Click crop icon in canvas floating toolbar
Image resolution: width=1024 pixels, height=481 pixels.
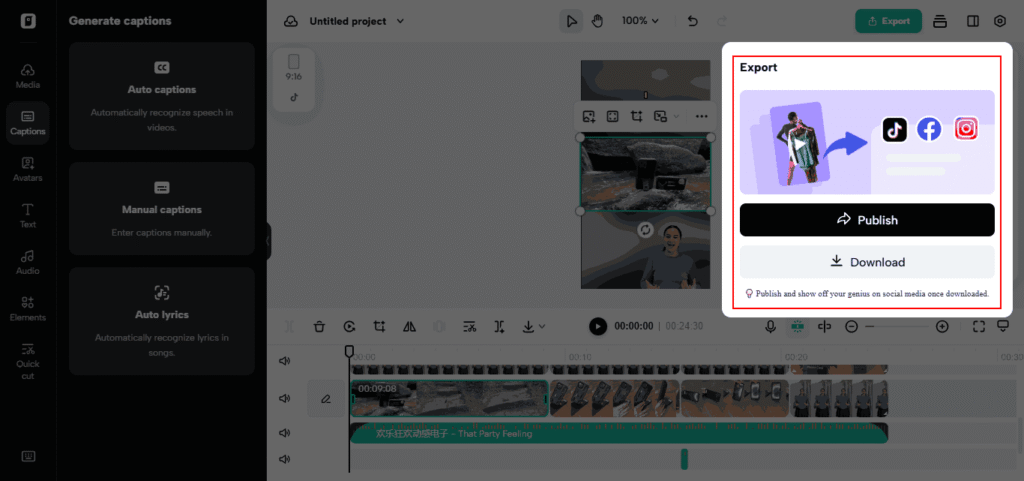pos(636,116)
